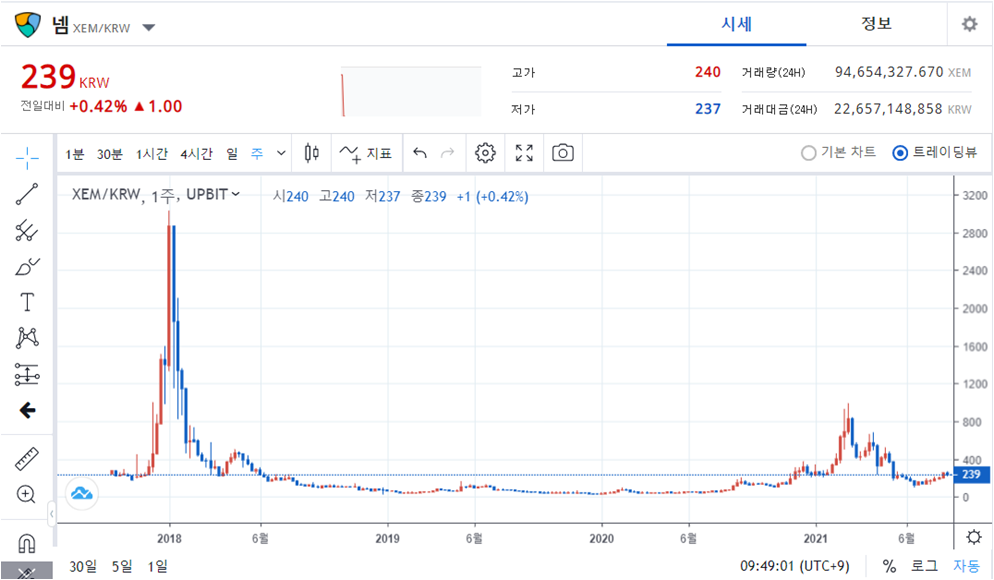Select the brush drawing tool
The height and width of the screenshot is (580, 994).
coord(27,267)
